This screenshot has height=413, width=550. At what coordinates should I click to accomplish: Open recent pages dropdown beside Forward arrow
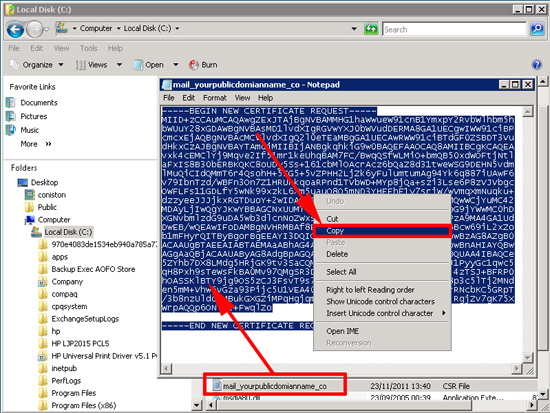click(47, 30)
